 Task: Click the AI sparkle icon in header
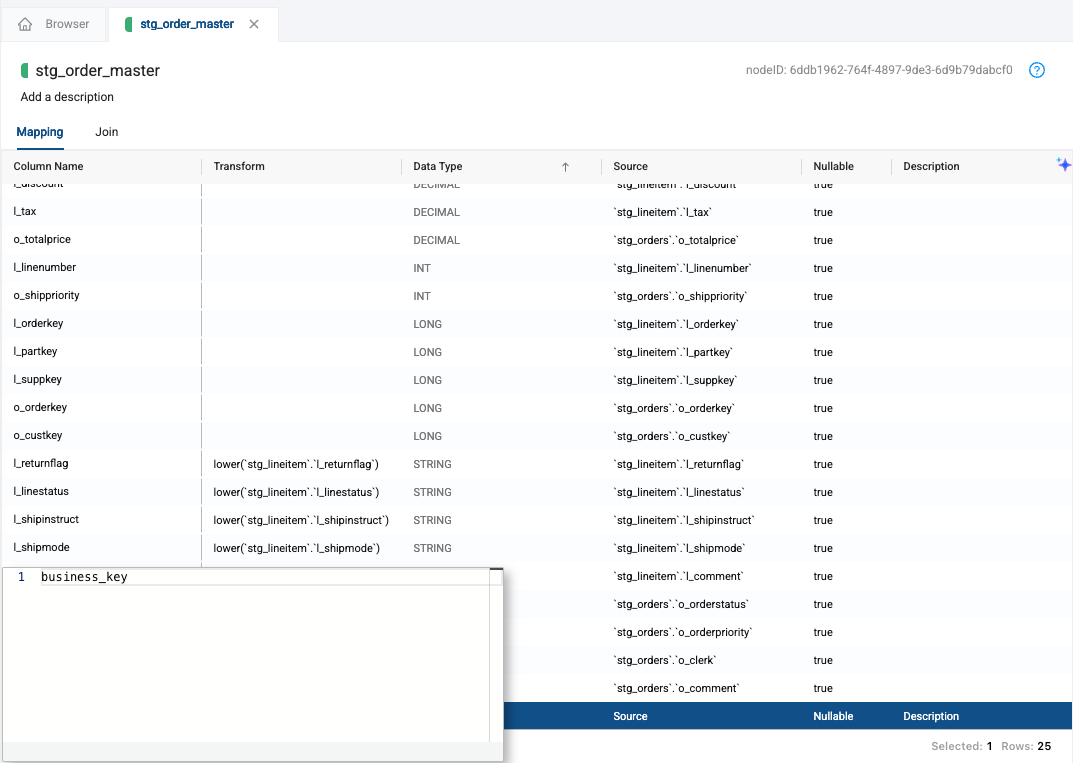point(1063,164)
